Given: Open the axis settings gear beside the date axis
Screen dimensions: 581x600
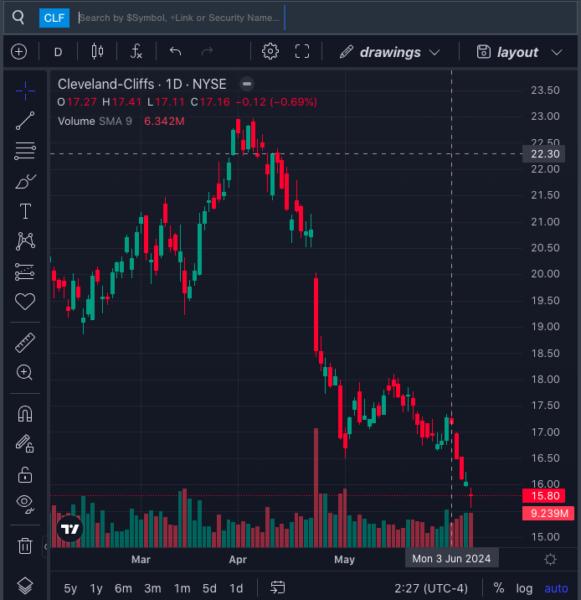Looking at the screenshot, I should coord(550,559).
